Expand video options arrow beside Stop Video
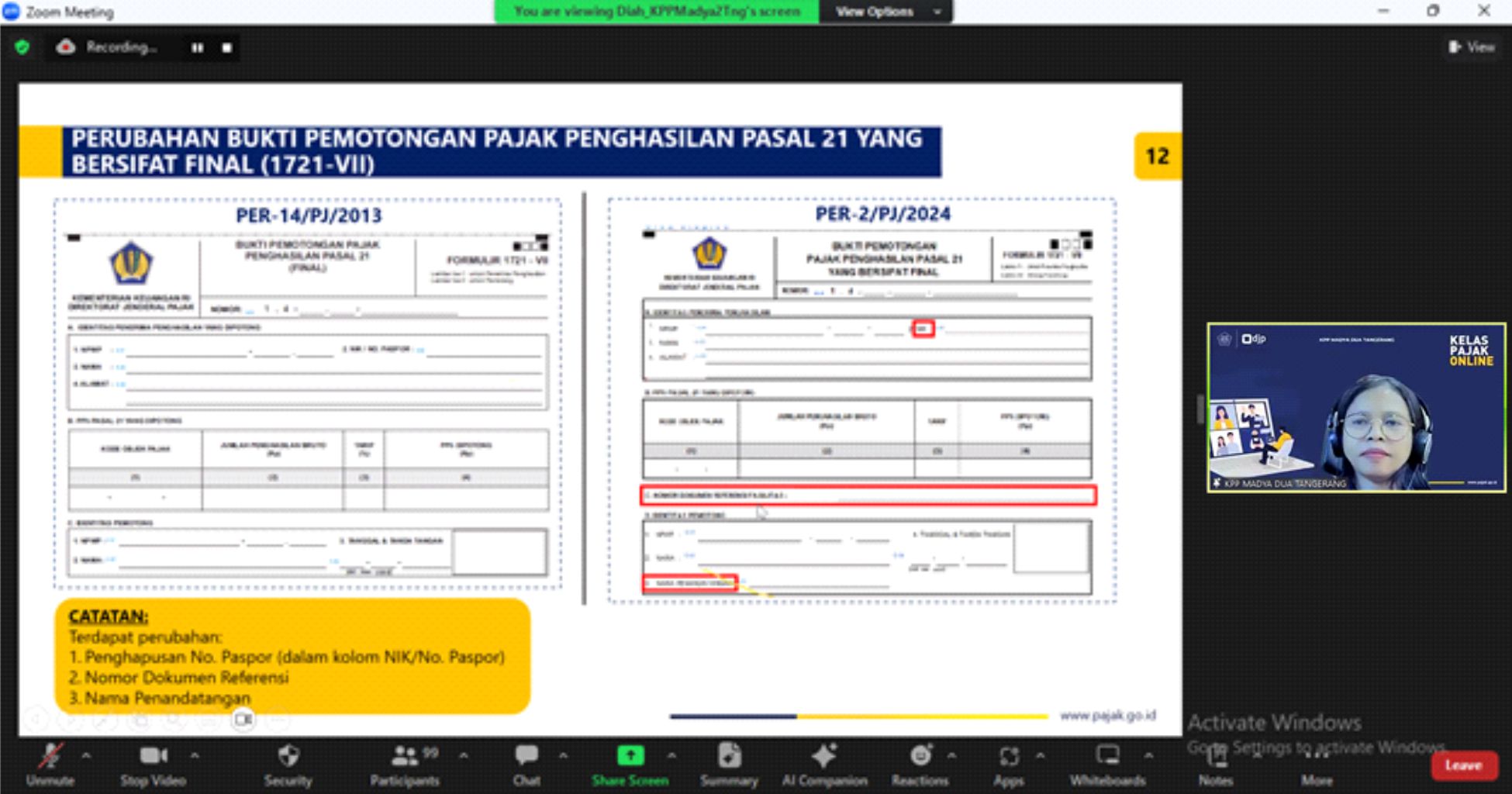Viewport: 1512px width, 794px height. pyautogui.click(x=195, y=755)
